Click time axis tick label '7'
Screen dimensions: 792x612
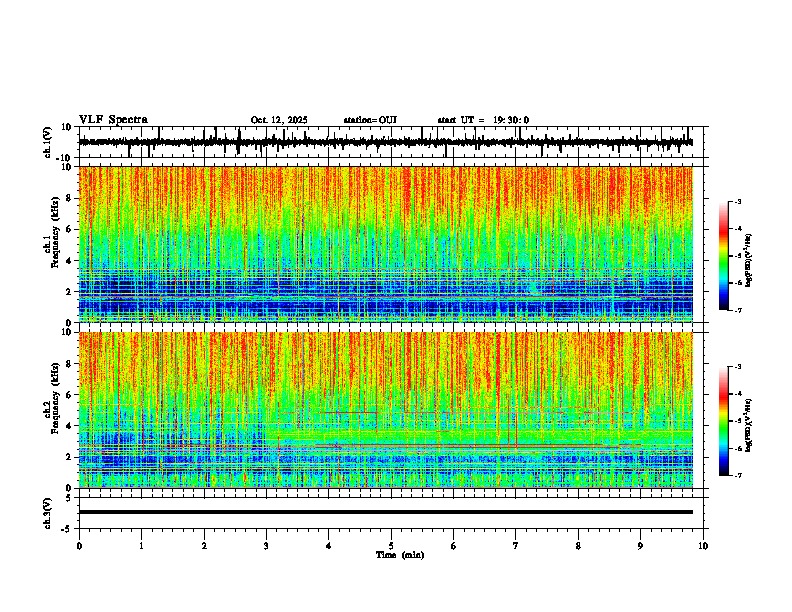(x=516, y=546)
